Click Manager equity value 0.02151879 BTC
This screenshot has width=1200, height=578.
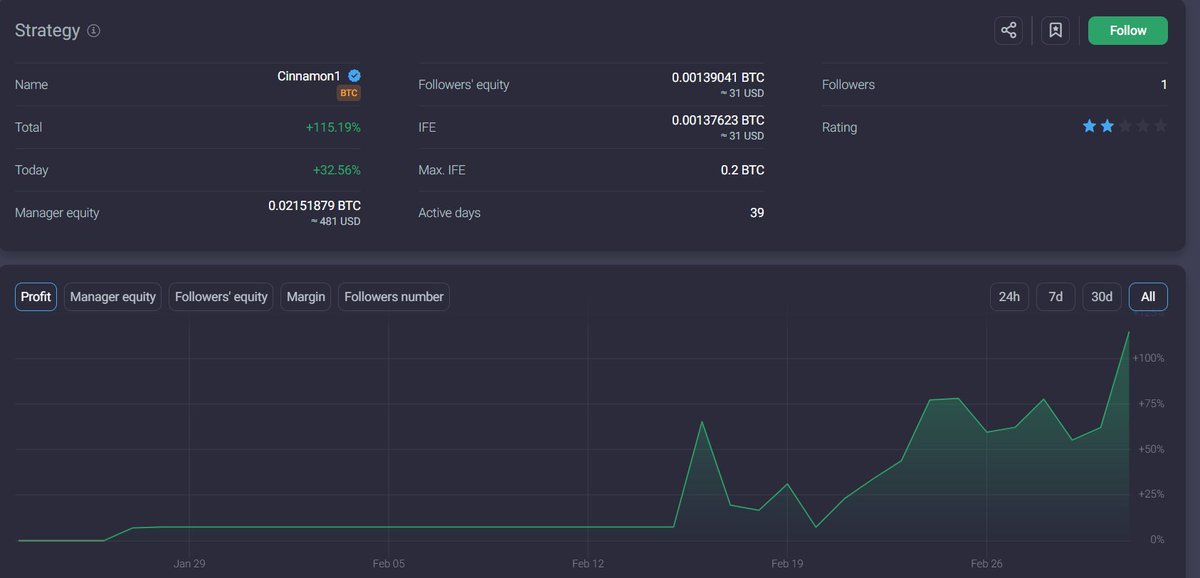click(314, 205)
